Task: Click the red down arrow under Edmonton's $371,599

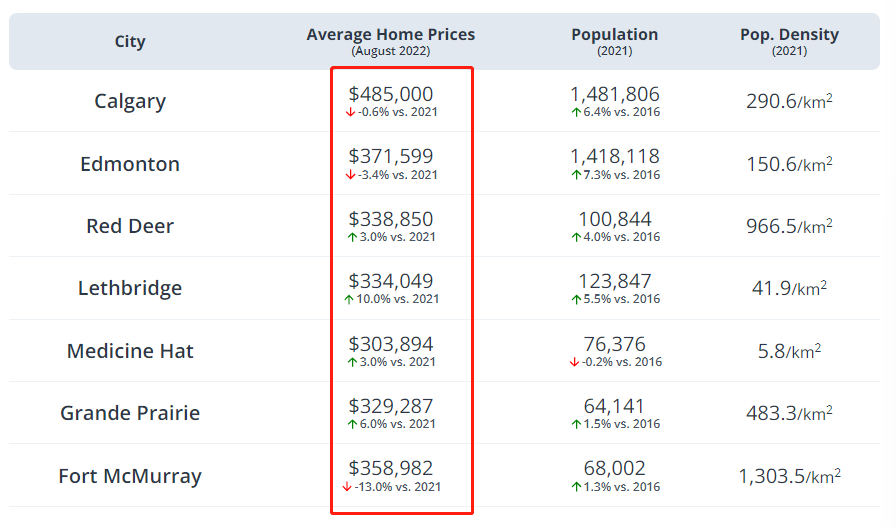Action: pos(350,175)
